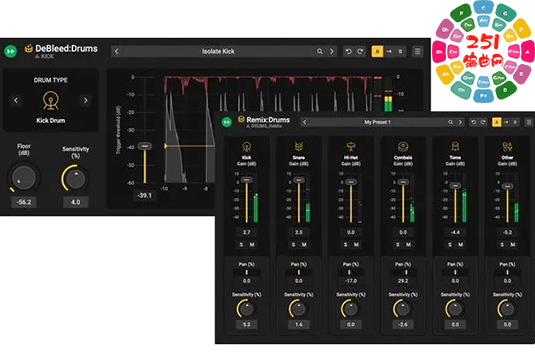Redo change in DeBleed:Drums

[360, 51]
